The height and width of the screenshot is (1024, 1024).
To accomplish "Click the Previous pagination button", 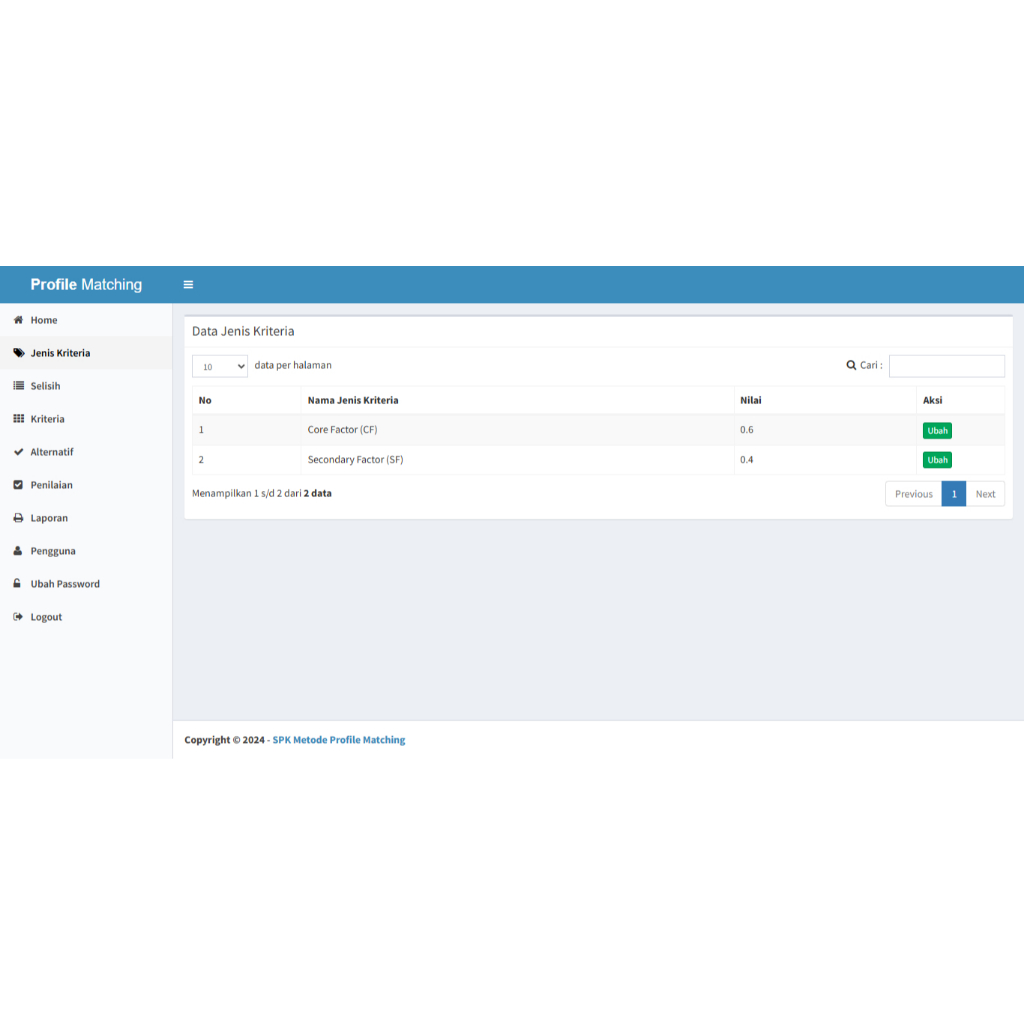I will click(914, 494).
